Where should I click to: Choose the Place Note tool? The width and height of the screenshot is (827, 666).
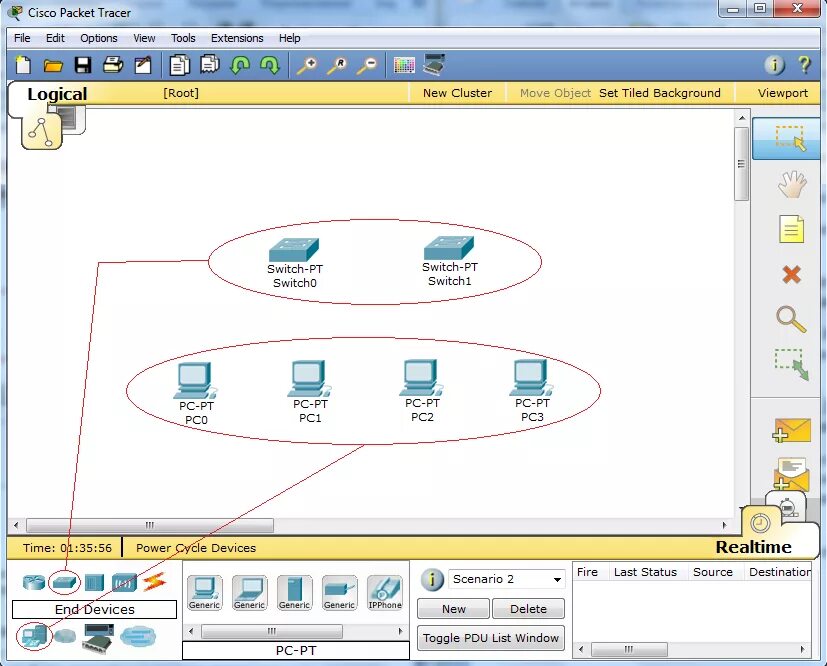791,229
